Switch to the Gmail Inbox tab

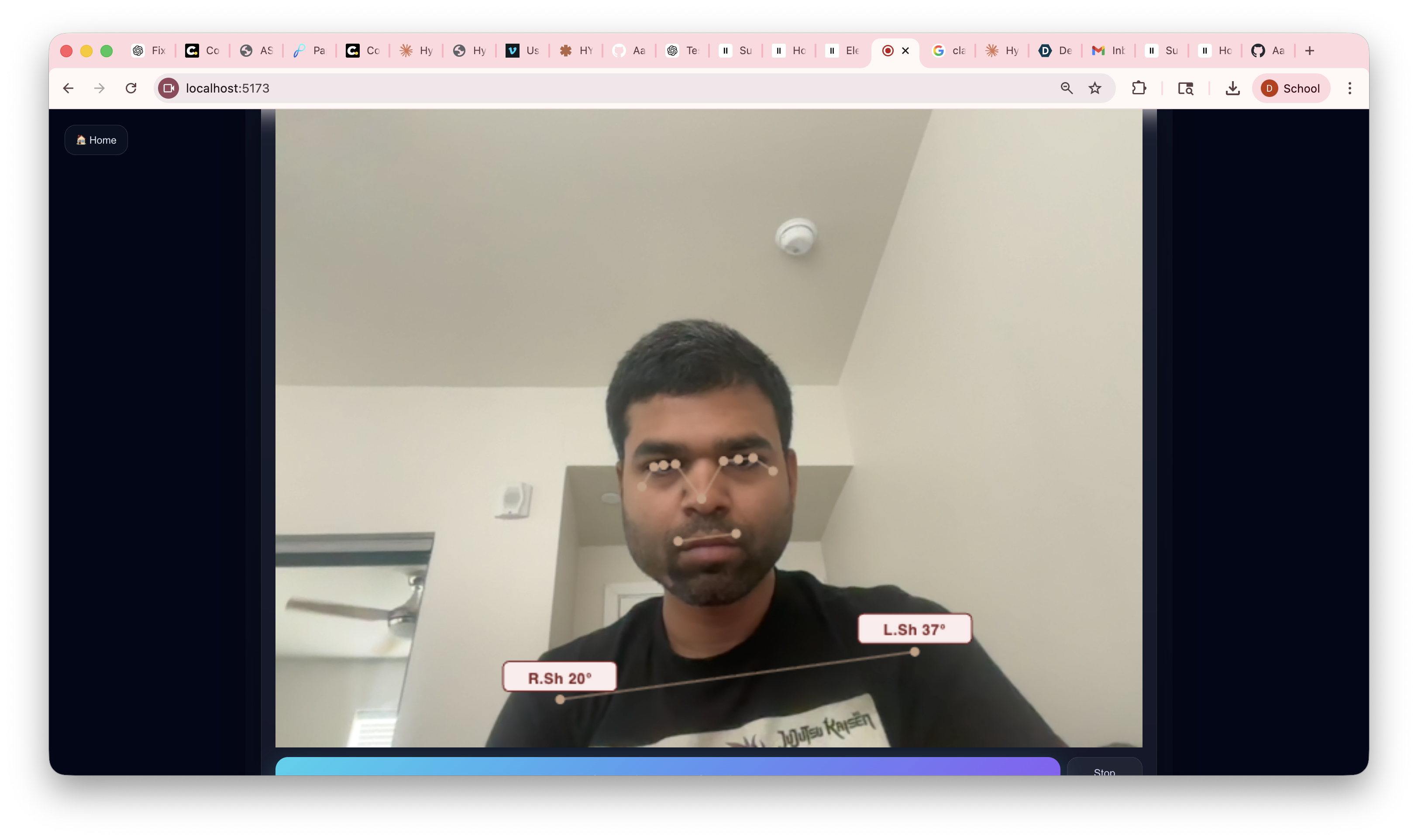tap(1108, 51)
